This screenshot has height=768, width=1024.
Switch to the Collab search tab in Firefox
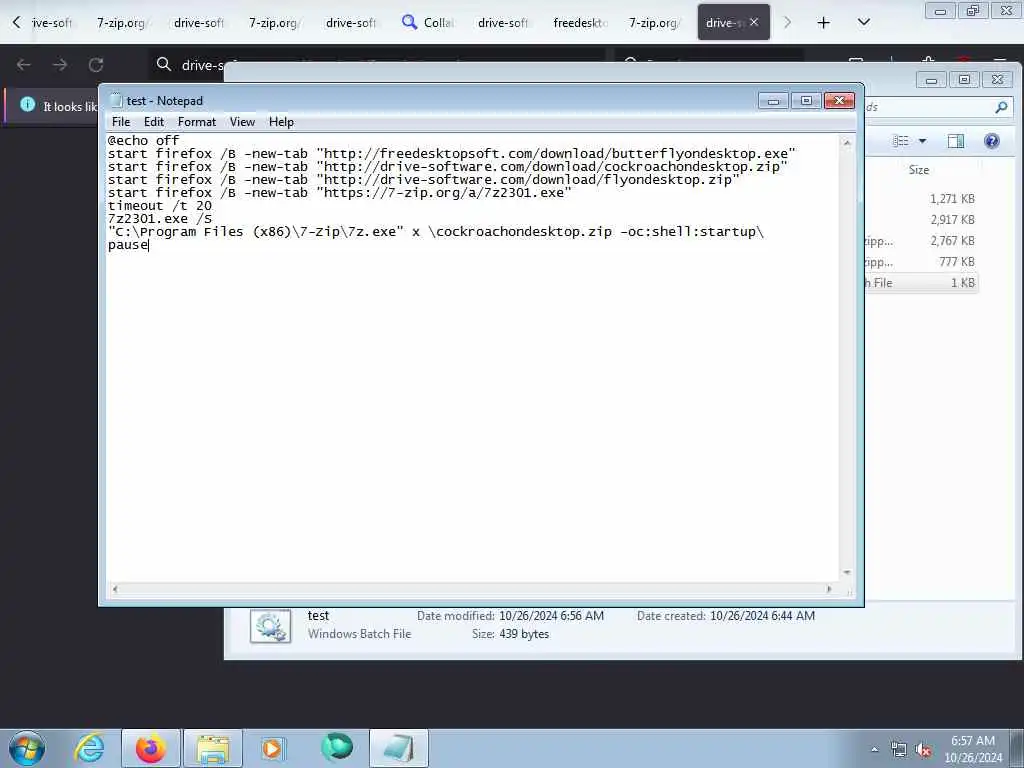click(428, 23)
